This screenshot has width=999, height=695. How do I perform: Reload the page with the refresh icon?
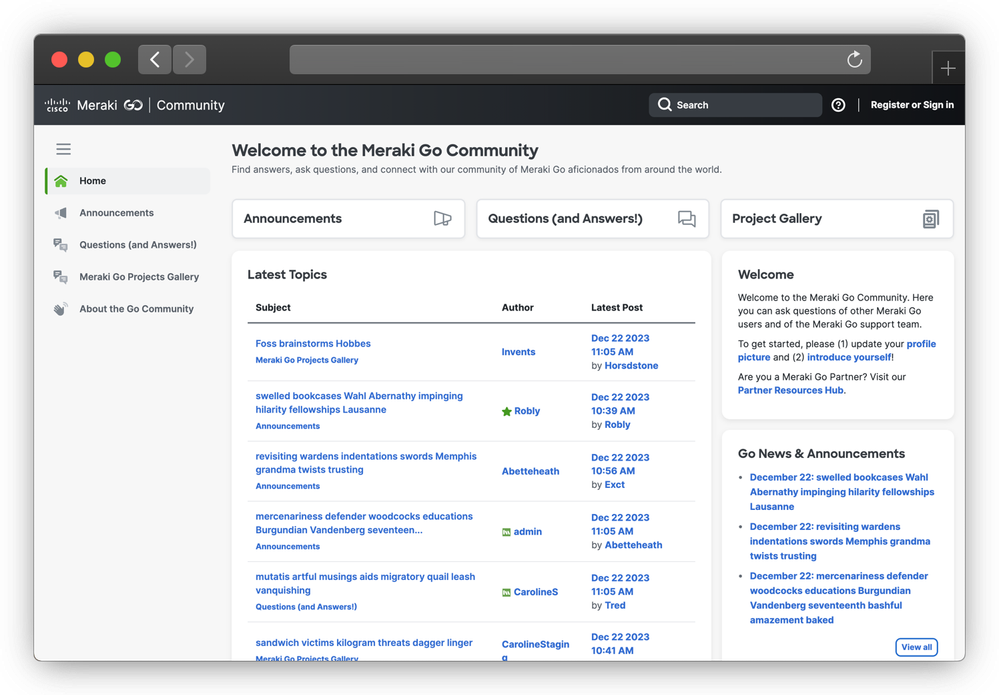pyautogui.click(x=854, y=59)
